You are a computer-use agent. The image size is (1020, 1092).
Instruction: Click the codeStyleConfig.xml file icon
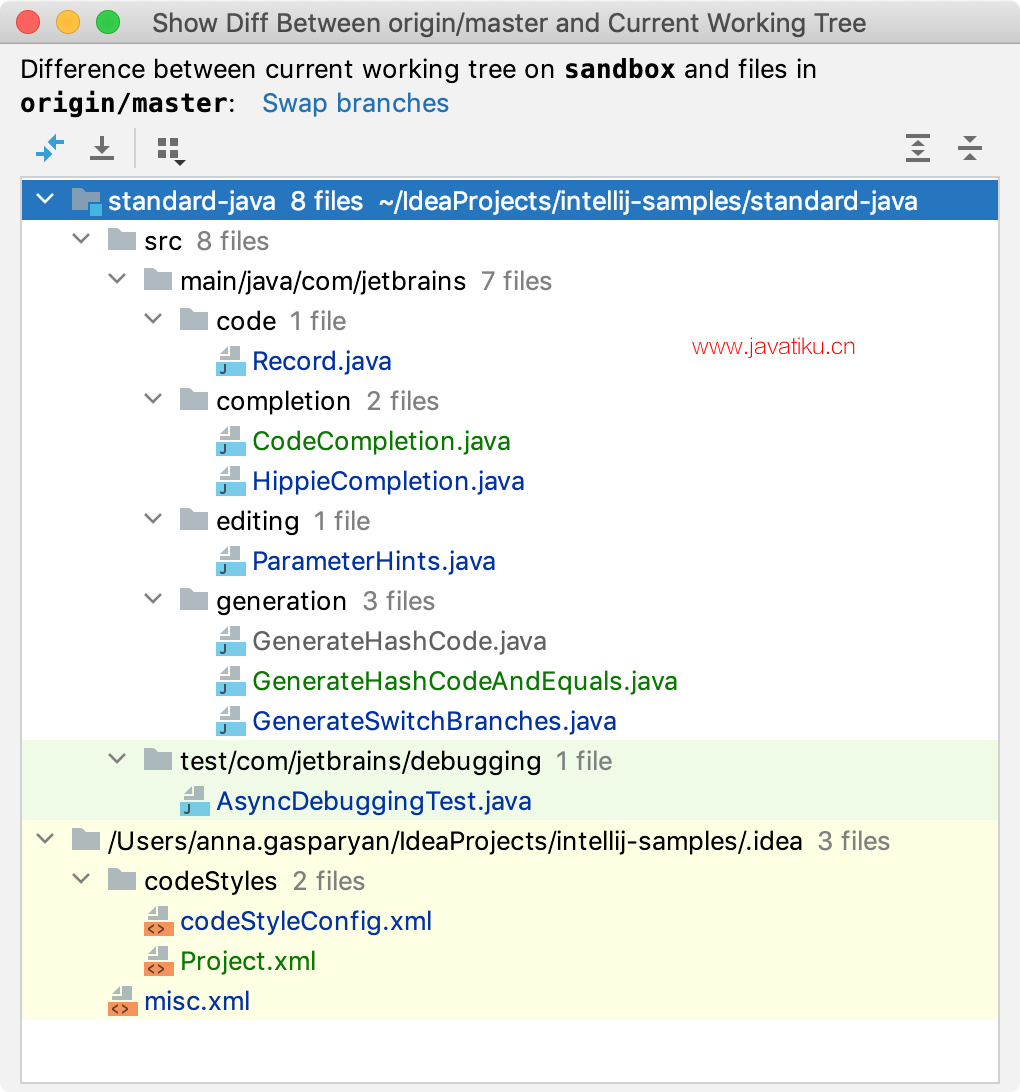click(x=159, y=921)
